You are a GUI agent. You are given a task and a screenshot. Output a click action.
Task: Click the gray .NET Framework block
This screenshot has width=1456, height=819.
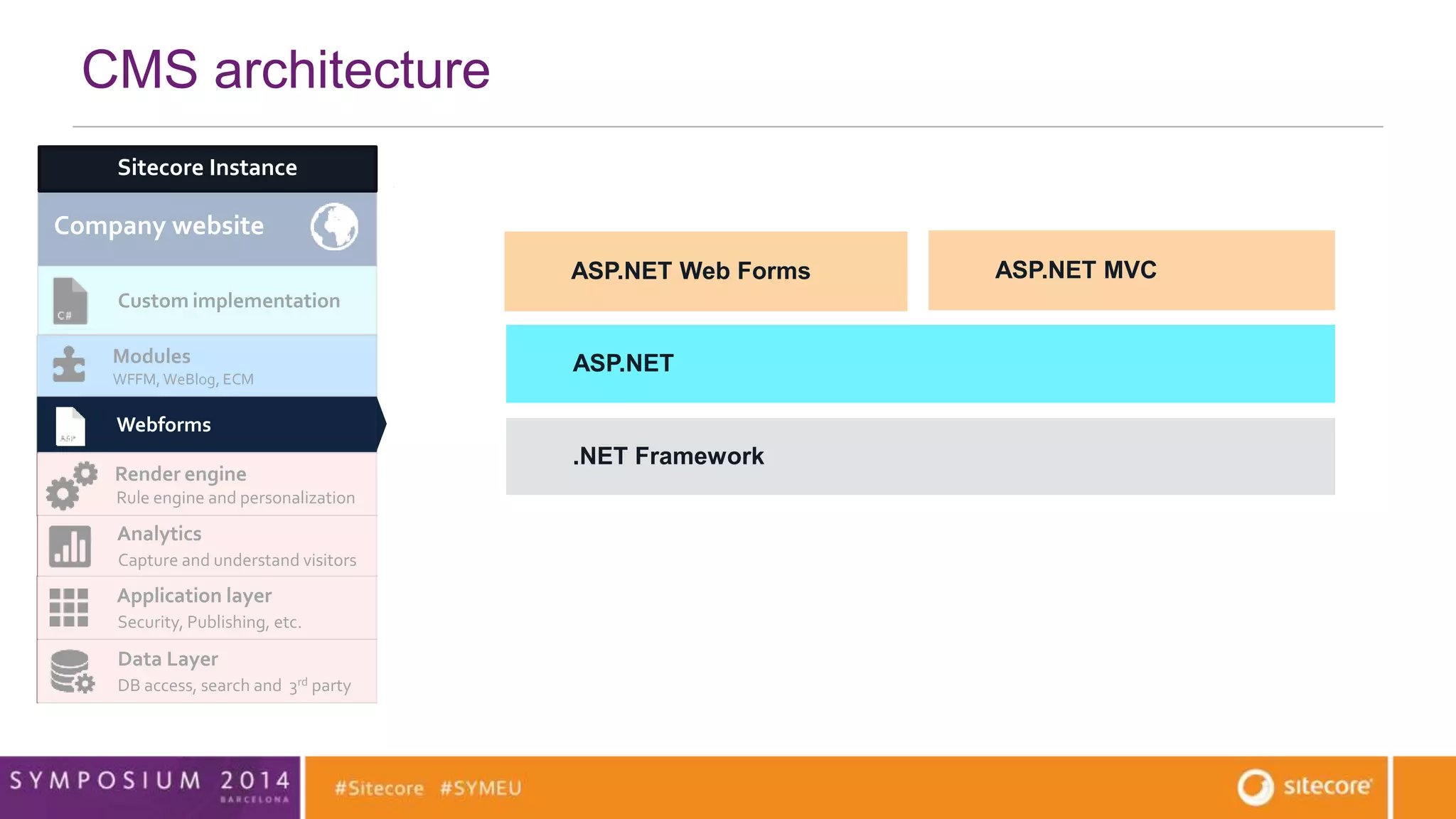click(920, 456)
